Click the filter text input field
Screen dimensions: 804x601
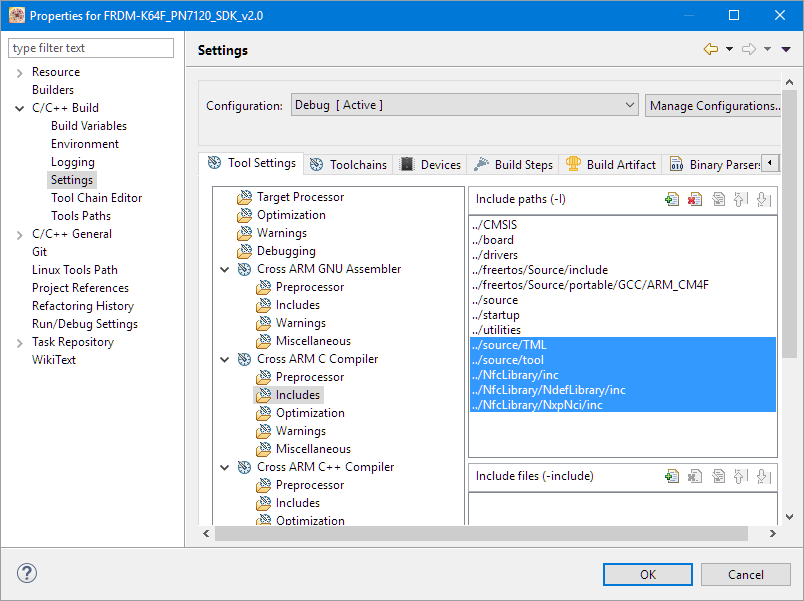[x=91, y=48]
